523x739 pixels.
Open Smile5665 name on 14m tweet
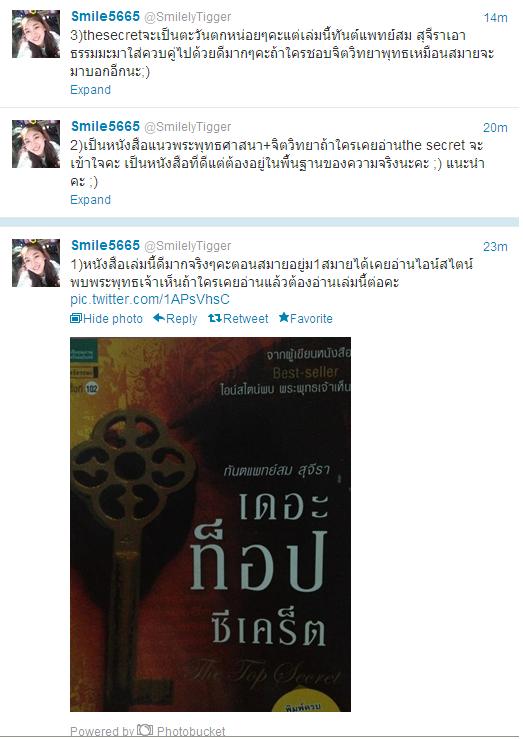(x=105, y=16)
